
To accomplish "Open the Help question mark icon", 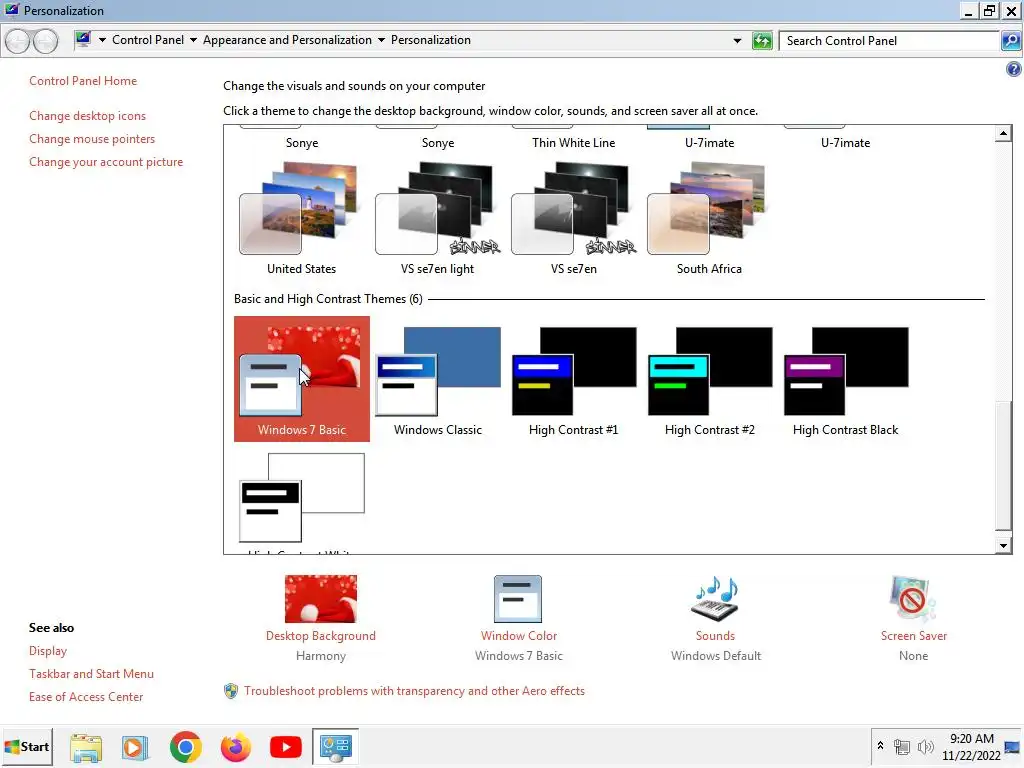I will [x=1014, y=69].
